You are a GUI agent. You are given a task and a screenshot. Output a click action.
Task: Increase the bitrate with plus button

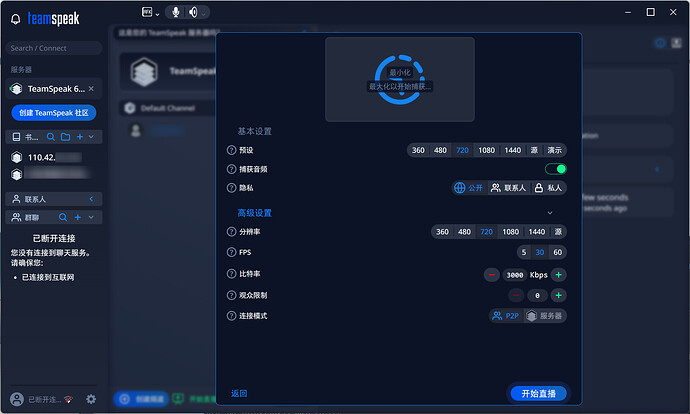[x=558, y=275]
